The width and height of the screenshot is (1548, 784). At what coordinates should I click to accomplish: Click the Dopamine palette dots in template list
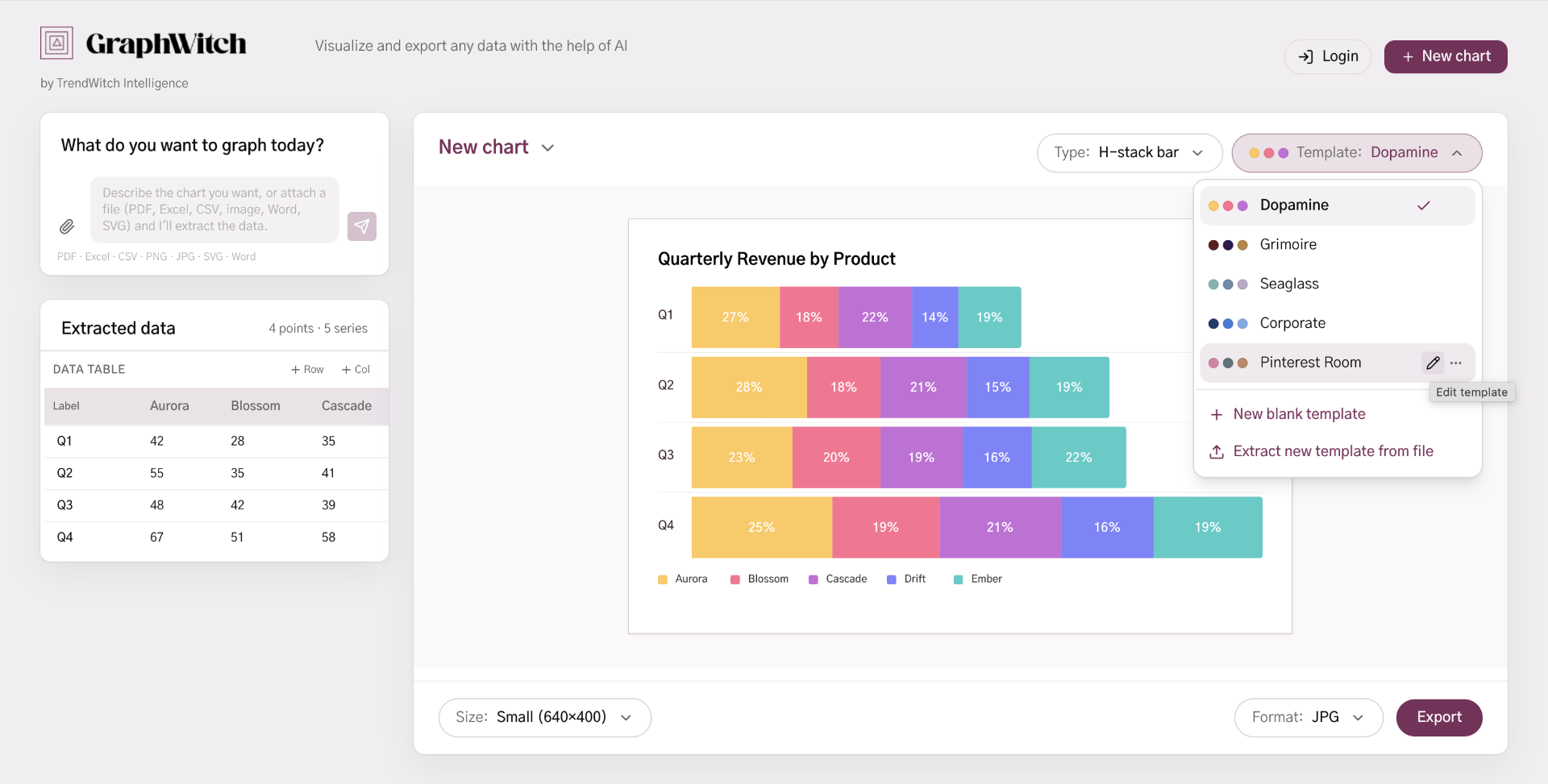[x=1228, y=205]
